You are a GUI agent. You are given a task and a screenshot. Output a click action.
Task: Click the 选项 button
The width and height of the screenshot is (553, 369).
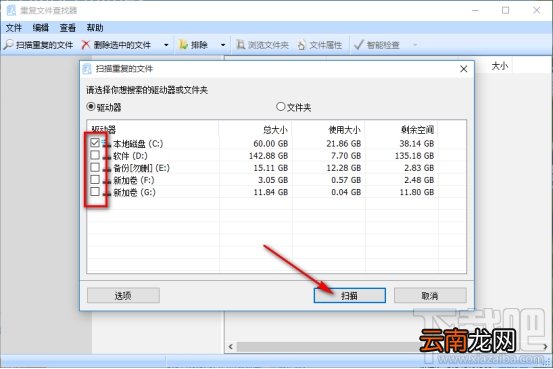(123, 296)
